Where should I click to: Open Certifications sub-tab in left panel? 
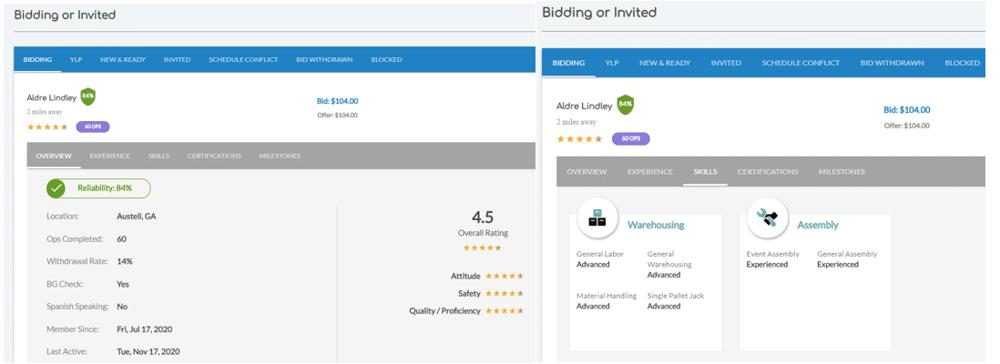coord(214,156)
